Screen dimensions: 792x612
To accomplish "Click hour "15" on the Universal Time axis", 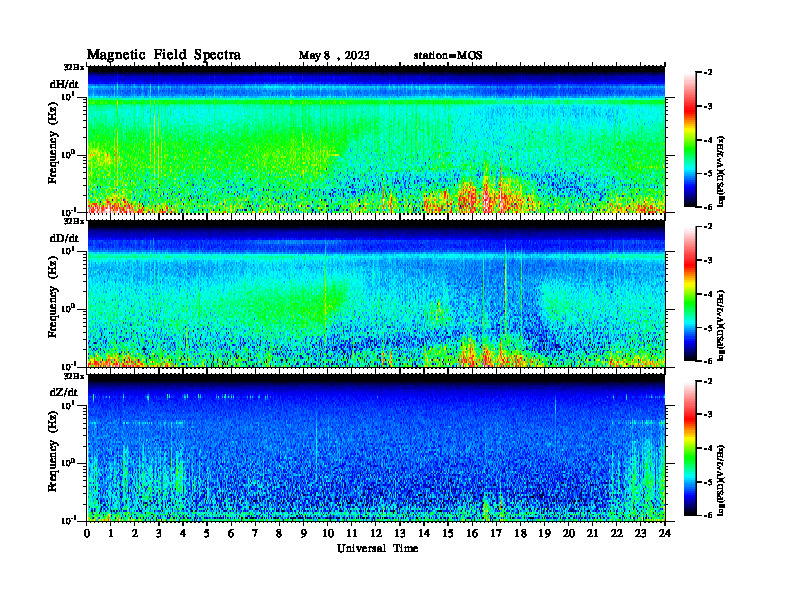I will (x=448, y=533).
